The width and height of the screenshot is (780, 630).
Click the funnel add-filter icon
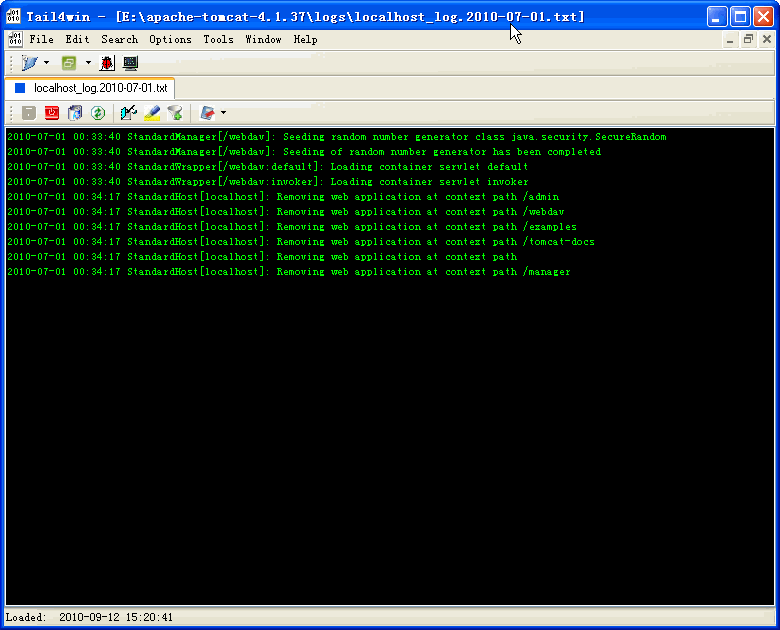(175, 113)
